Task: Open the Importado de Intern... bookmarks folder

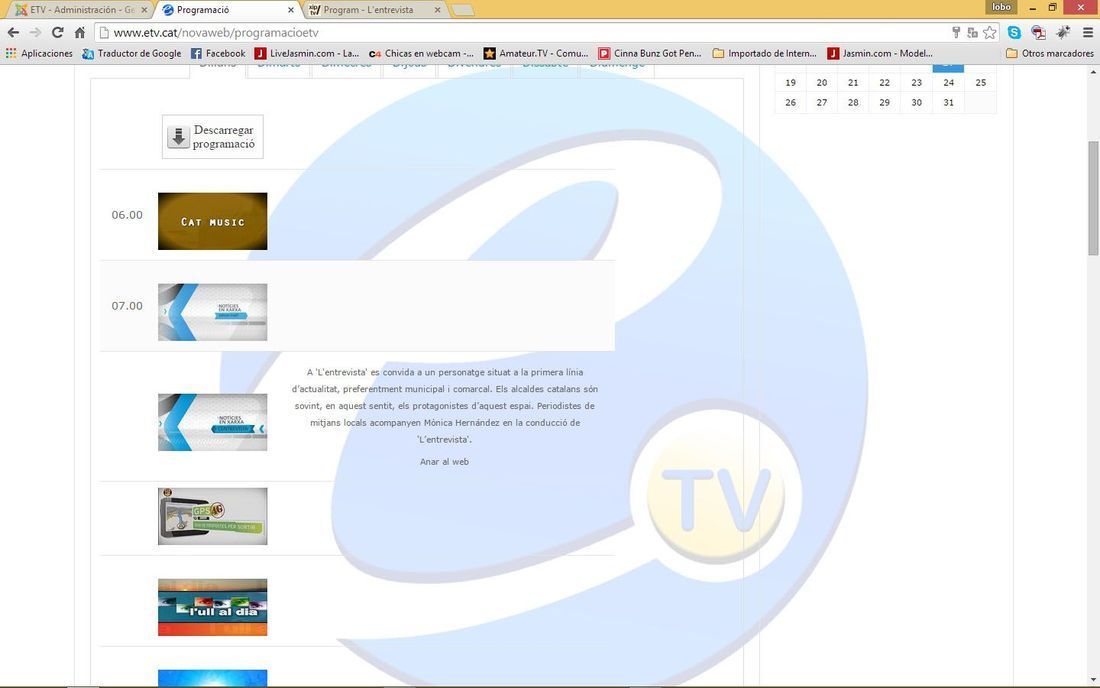Action: 765,53
